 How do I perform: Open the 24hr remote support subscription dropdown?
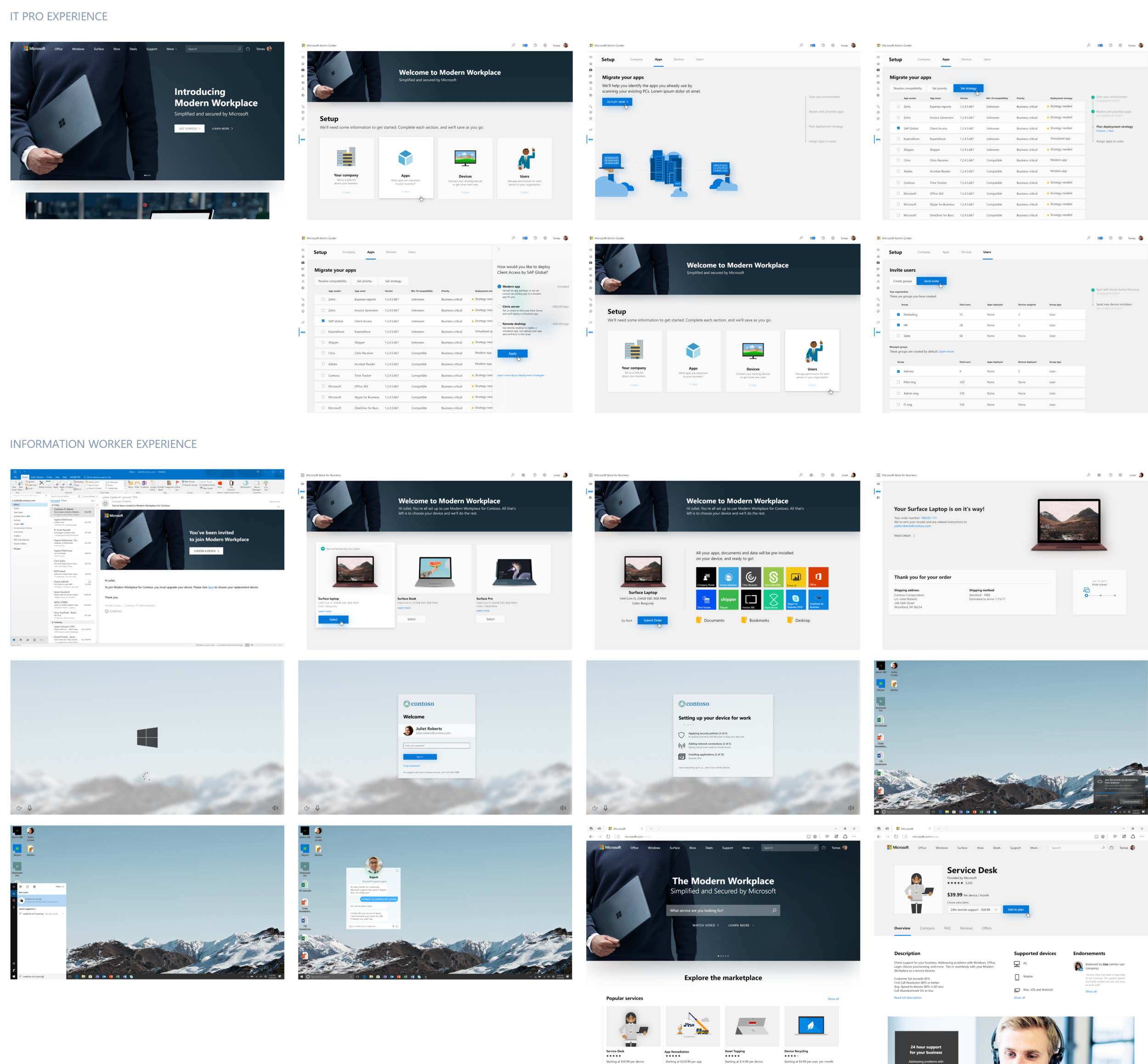(x=974, y=910)
